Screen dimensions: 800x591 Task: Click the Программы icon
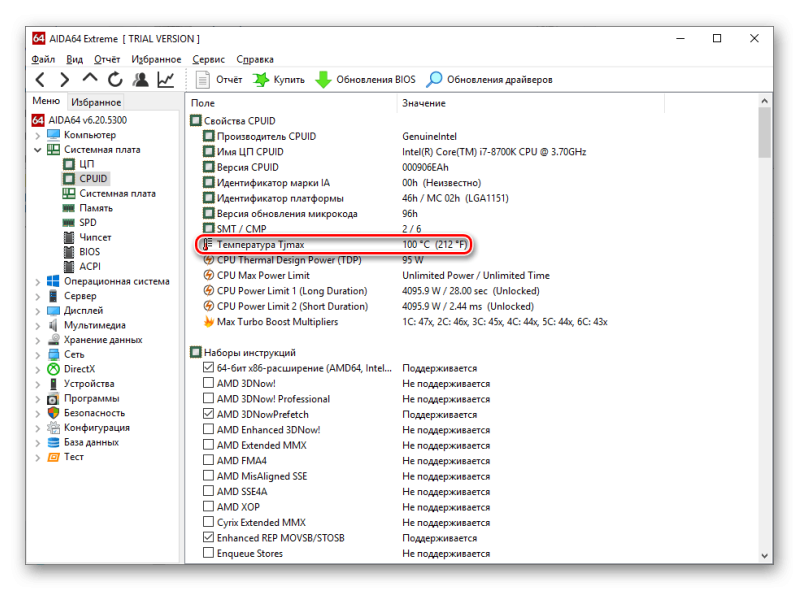(x=53, y=399)
